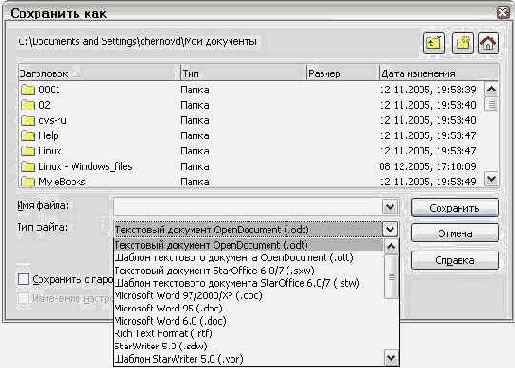This screenshot has height=368, width=515.
Task: Enable the 'Сохранить с паролем' checkbox
Action: pyautogui.click(x=24, y=279)
